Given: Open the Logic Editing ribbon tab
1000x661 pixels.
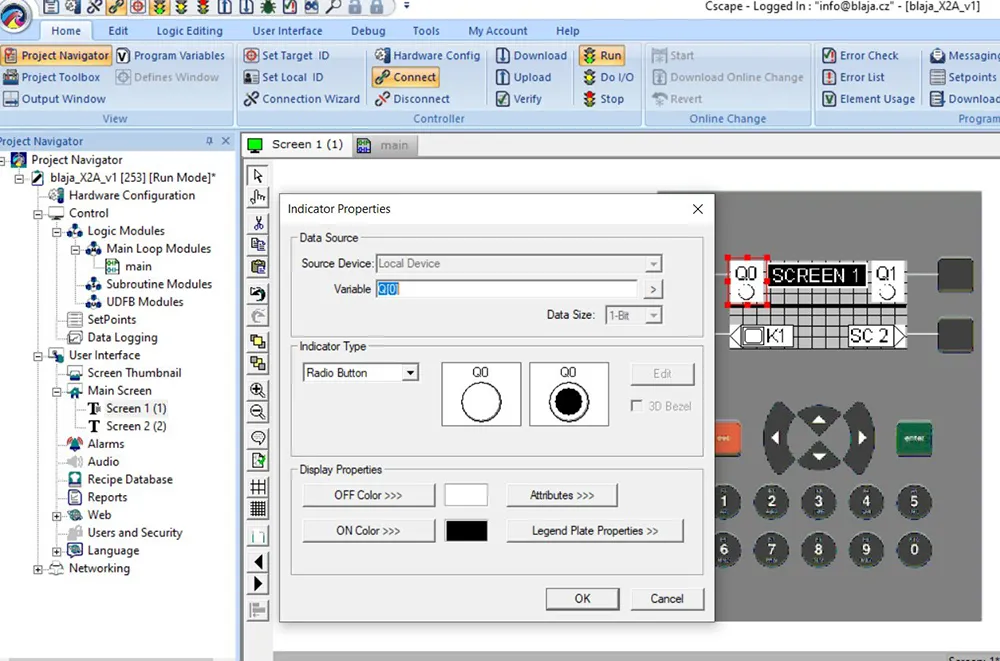Looking at the screenshot, I should point(189,31).
